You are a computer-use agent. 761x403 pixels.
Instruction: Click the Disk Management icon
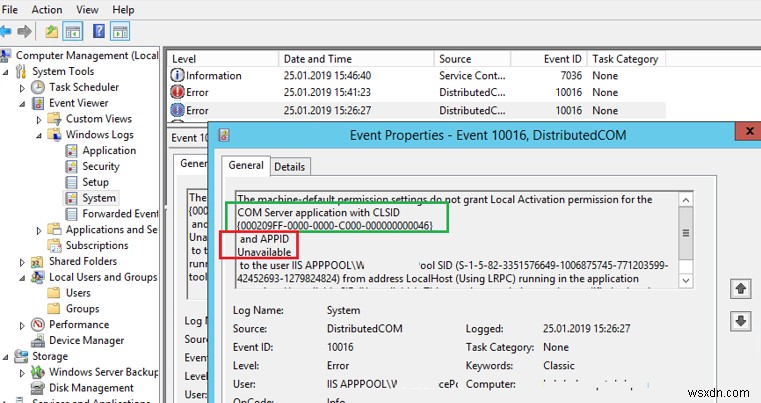[x=38, y=388]
